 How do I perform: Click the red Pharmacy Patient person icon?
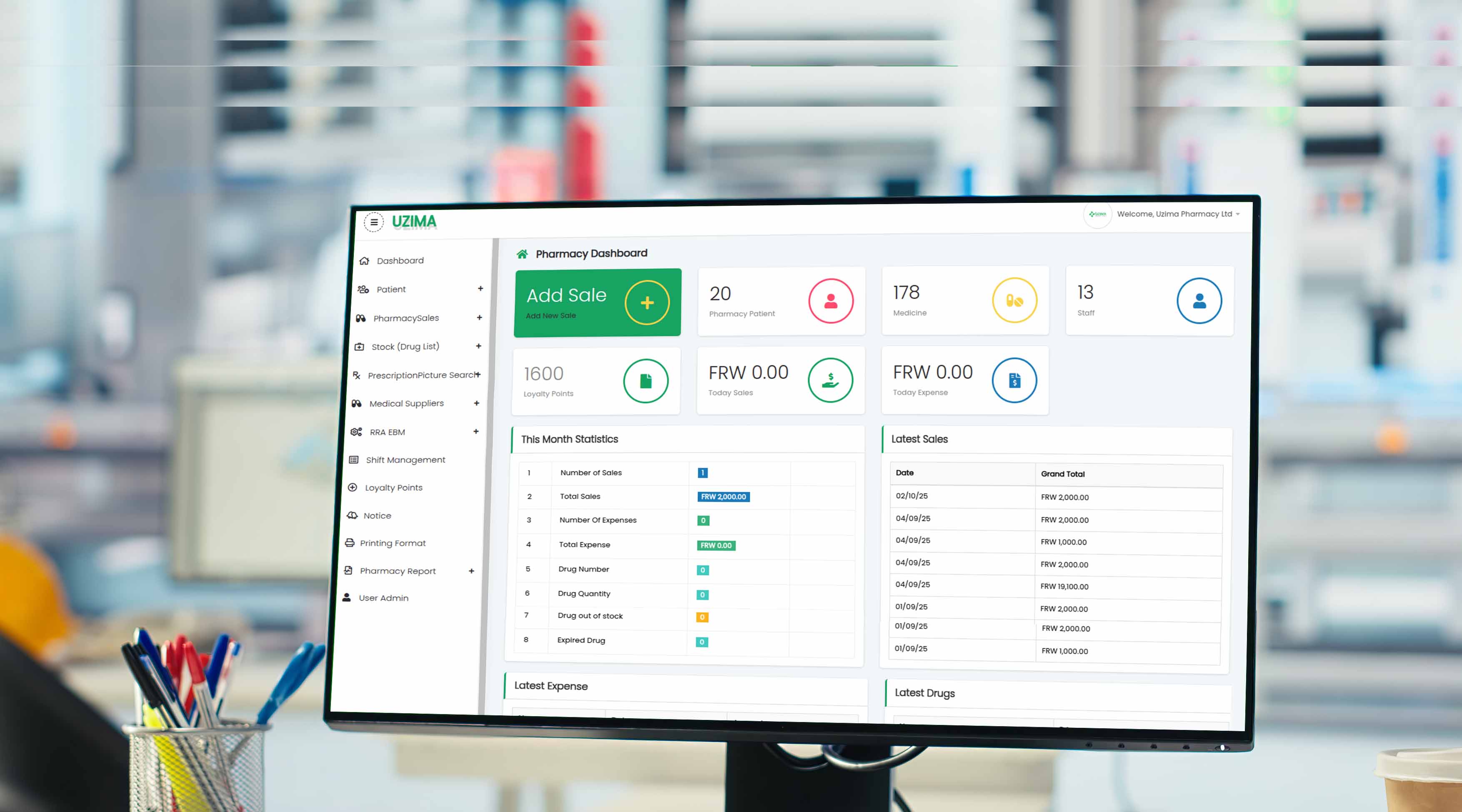[830, 301]
